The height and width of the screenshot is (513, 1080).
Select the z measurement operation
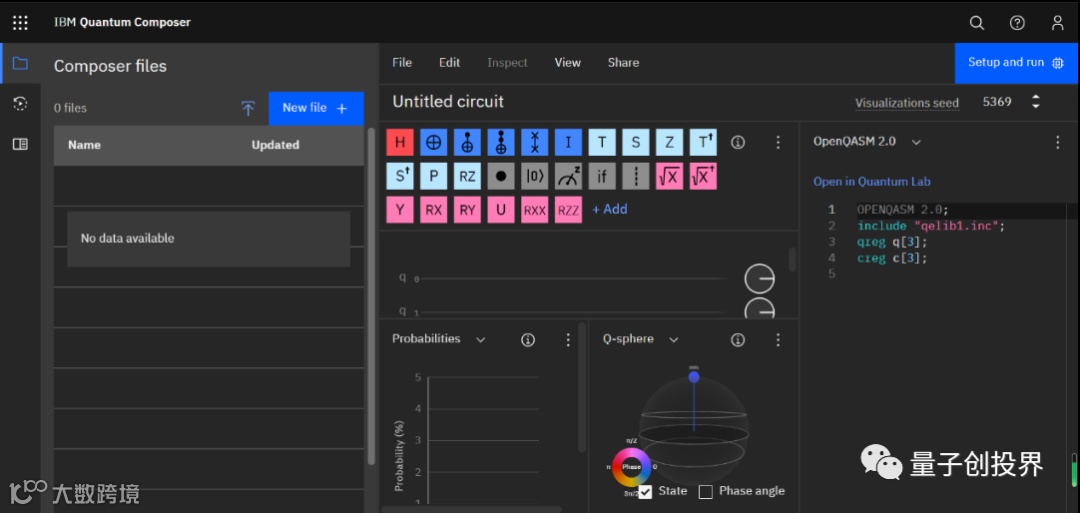point(568,176)
